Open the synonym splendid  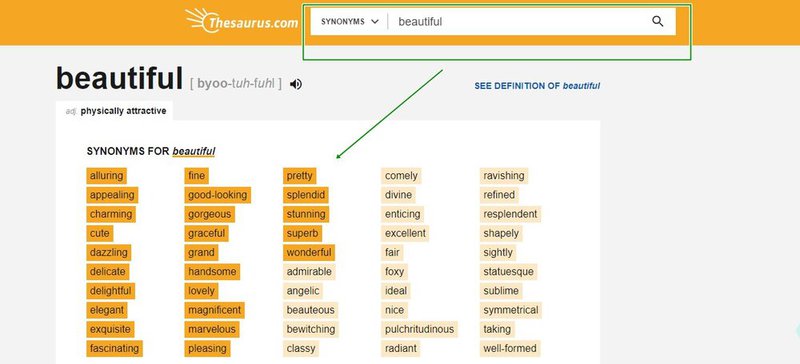click(x=306, y=195)
